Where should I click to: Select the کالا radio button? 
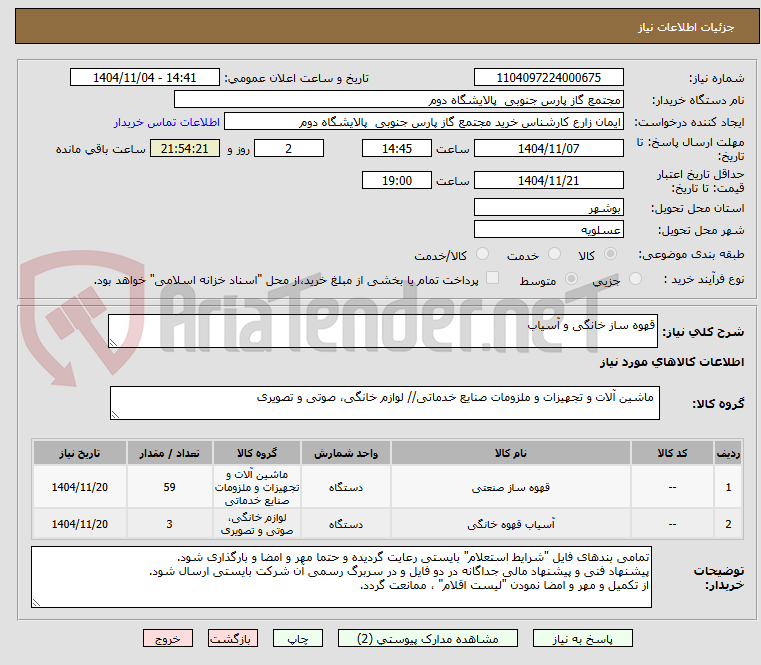[611, 254]
